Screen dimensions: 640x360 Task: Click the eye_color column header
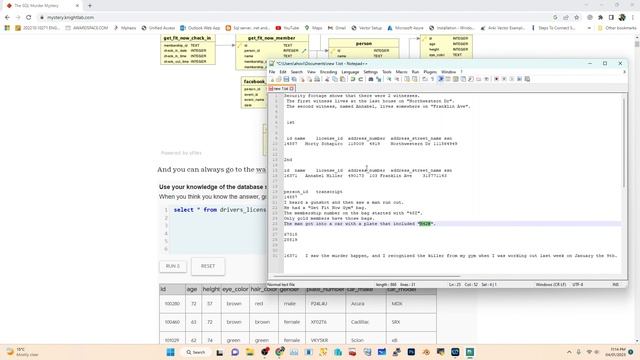[x=235, y=289]
